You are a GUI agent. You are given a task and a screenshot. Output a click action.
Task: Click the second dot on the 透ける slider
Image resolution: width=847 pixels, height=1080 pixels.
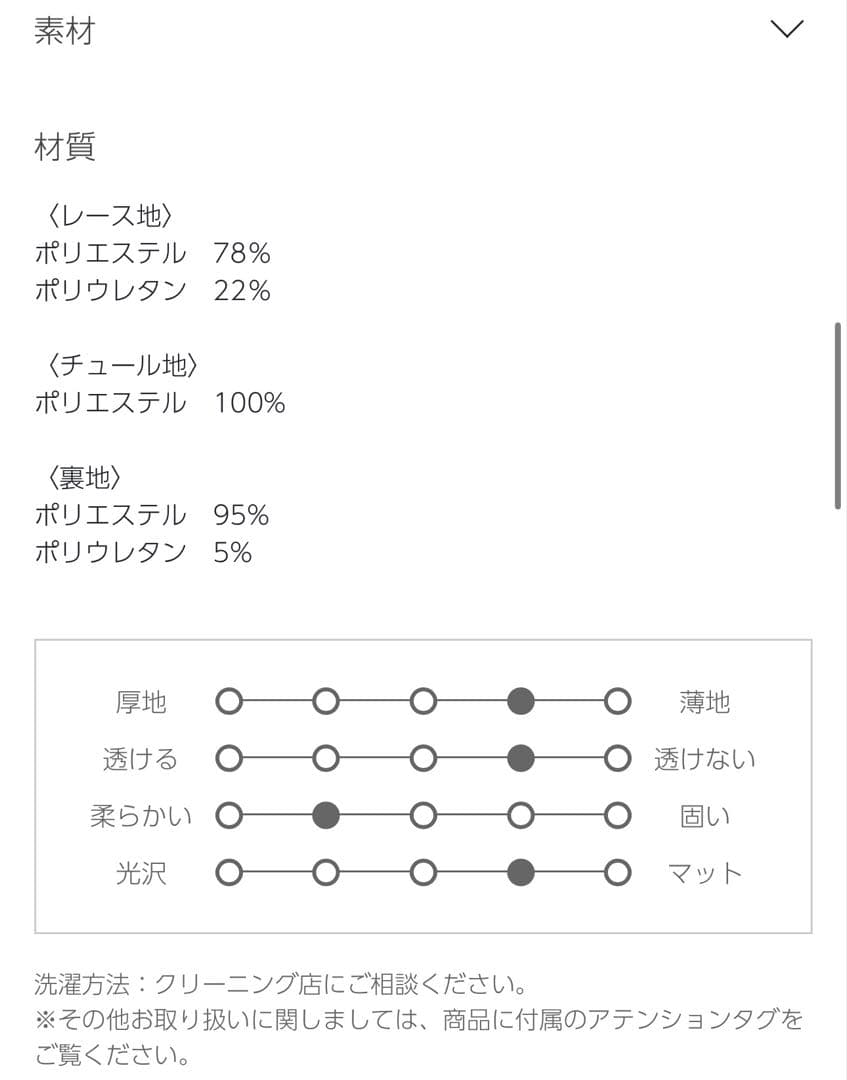point(325,758)
